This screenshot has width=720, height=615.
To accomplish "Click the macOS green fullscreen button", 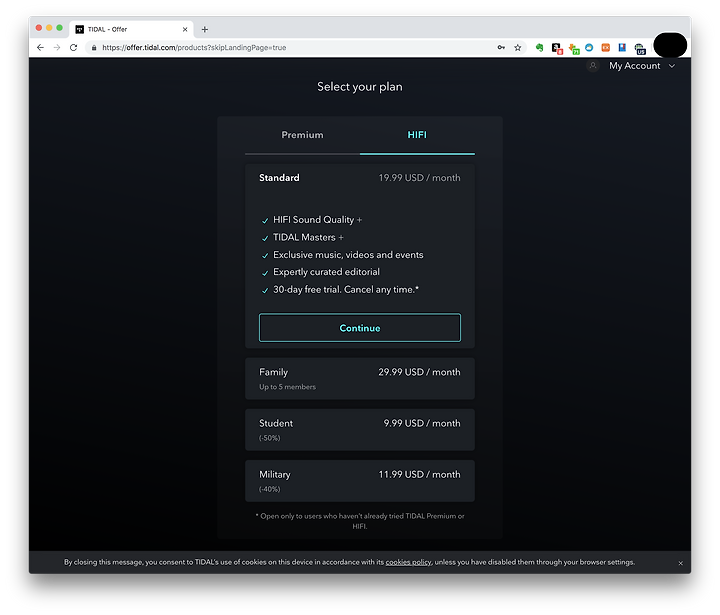I will (x=59, y=28).
